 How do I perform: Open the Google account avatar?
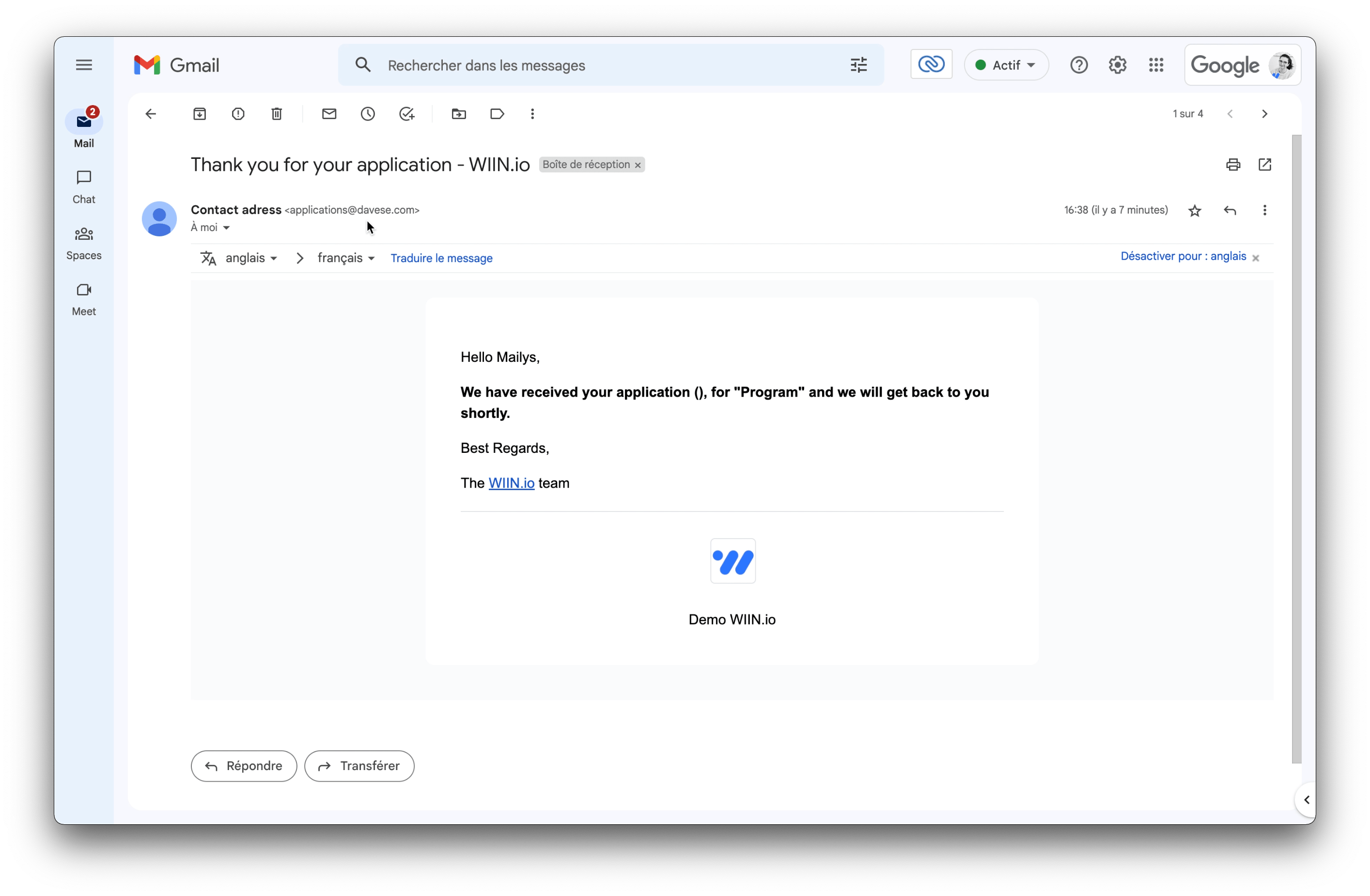(x=1282, y=65)
